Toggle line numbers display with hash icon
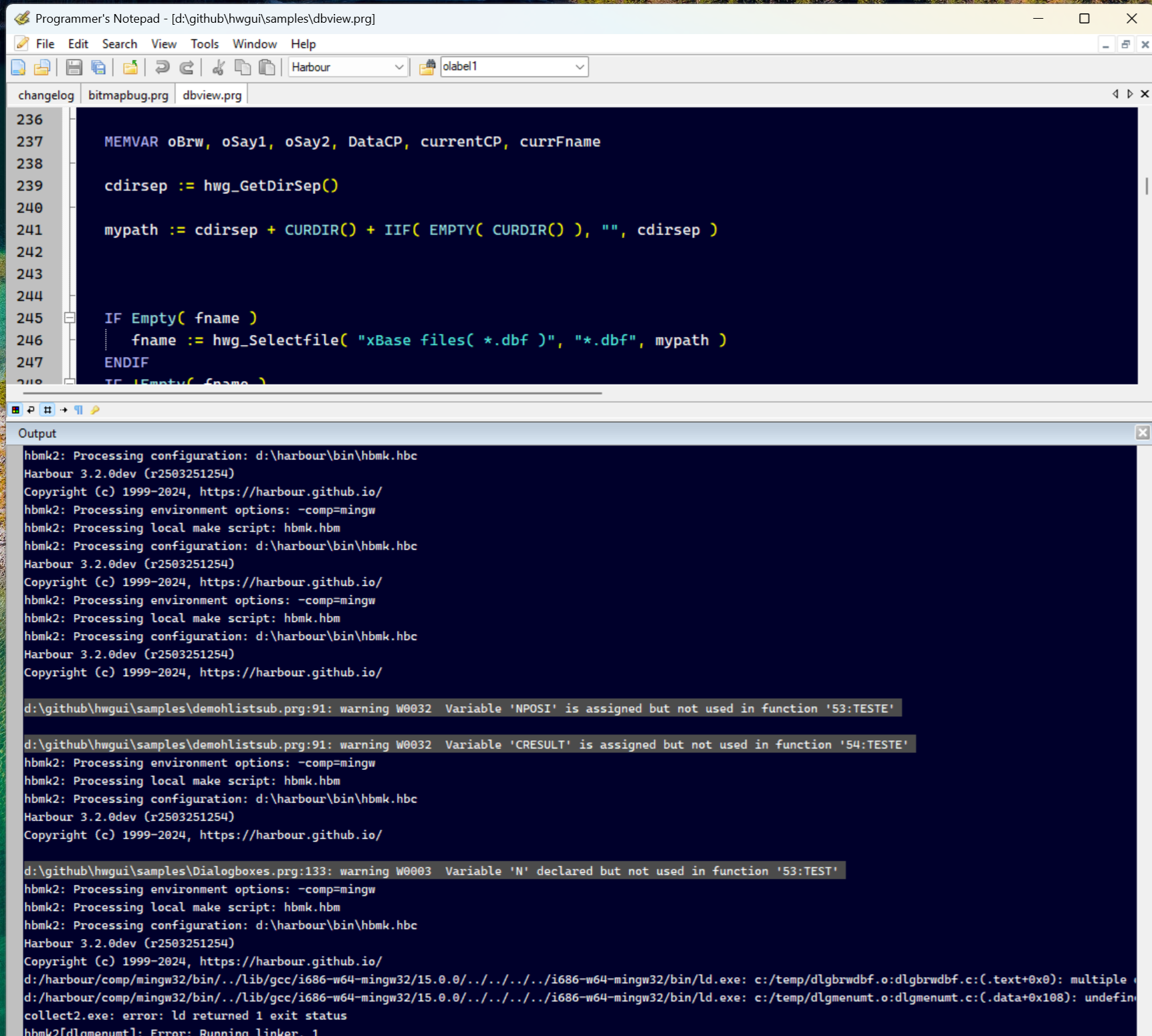This screenshot has width=1152, height=1036. coord(47,410)
